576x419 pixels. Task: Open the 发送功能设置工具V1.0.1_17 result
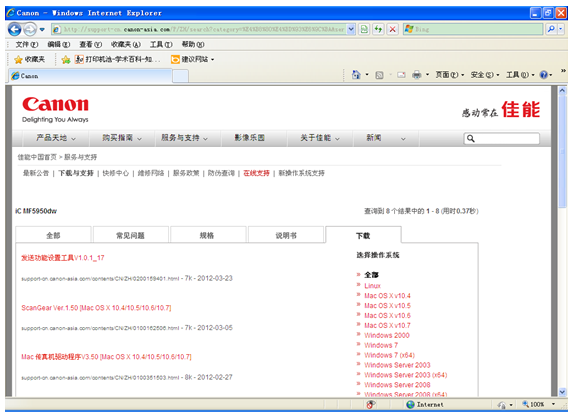pyautogui.click(x=63, y=258)
